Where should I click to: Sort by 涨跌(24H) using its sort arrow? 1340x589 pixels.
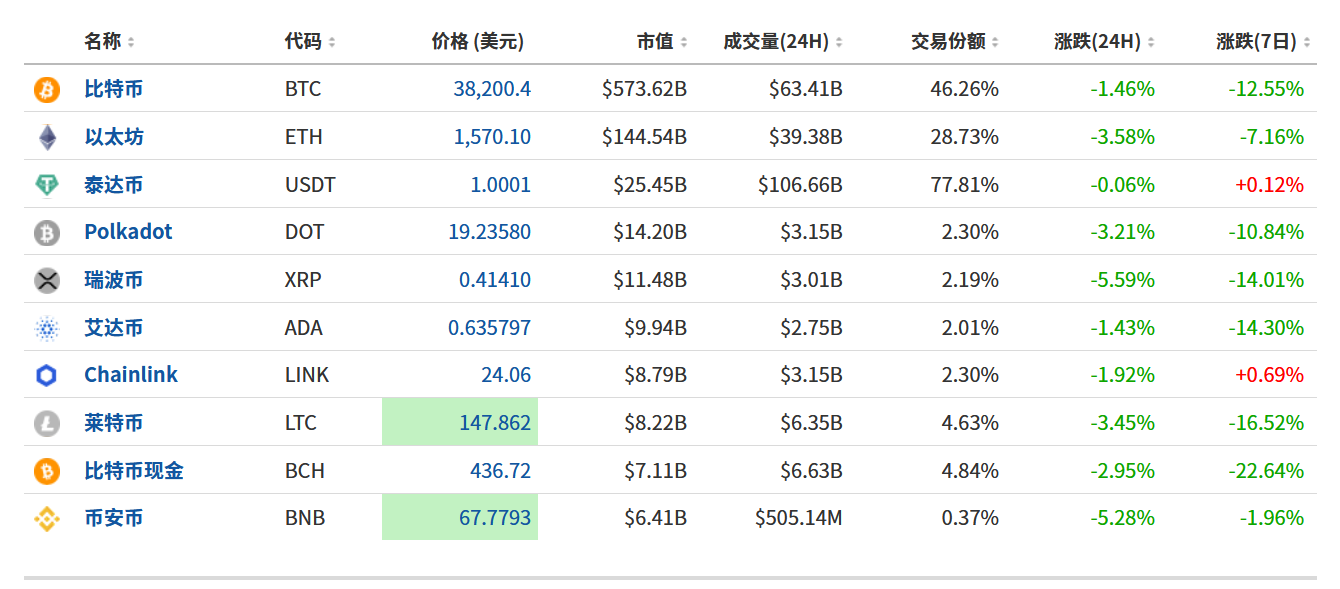click(x=1151, y=42)
